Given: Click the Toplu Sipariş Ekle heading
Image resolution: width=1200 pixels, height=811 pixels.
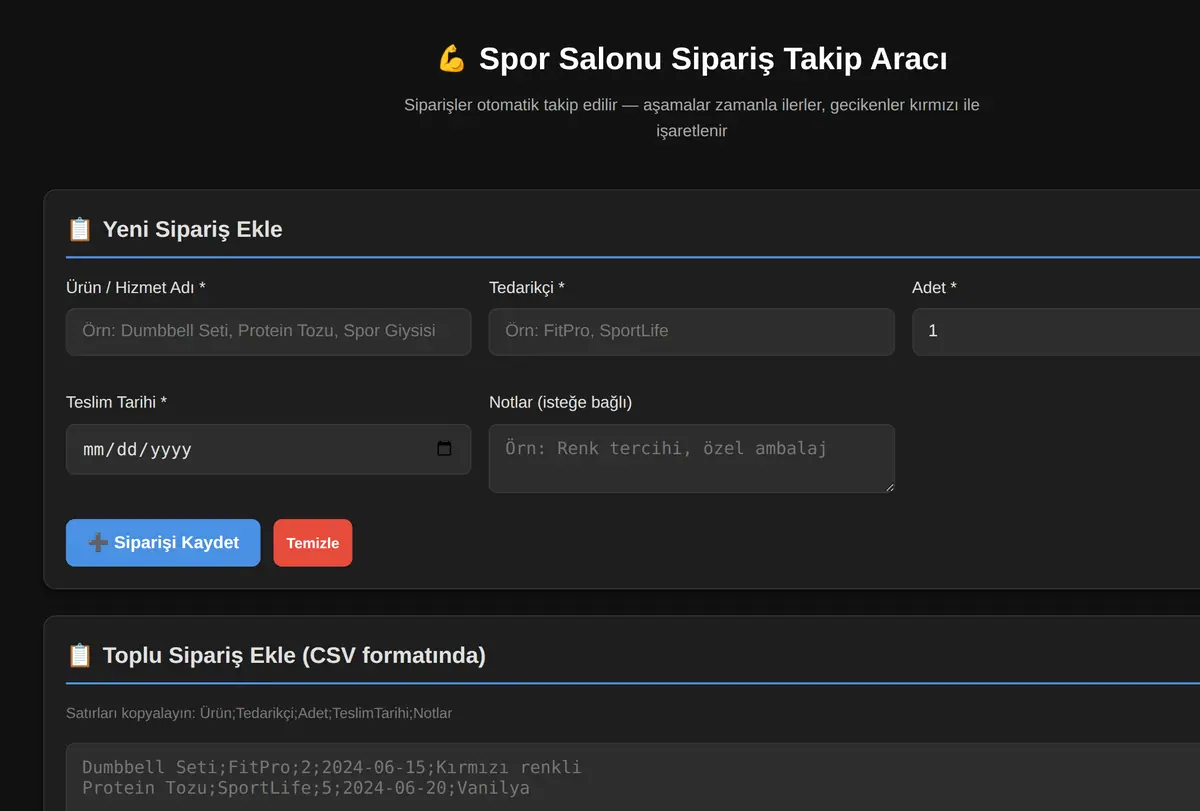Looking at the screenshot, I should (x=294, y=655).
